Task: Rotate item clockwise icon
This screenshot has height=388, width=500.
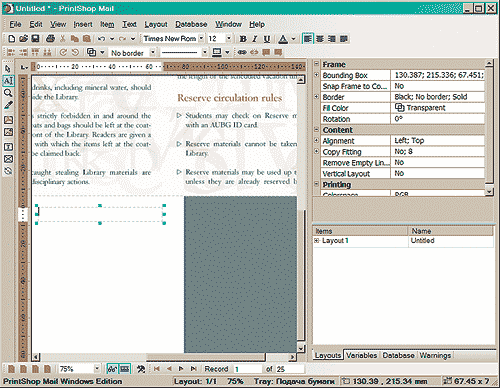Action: click(63, 52)
